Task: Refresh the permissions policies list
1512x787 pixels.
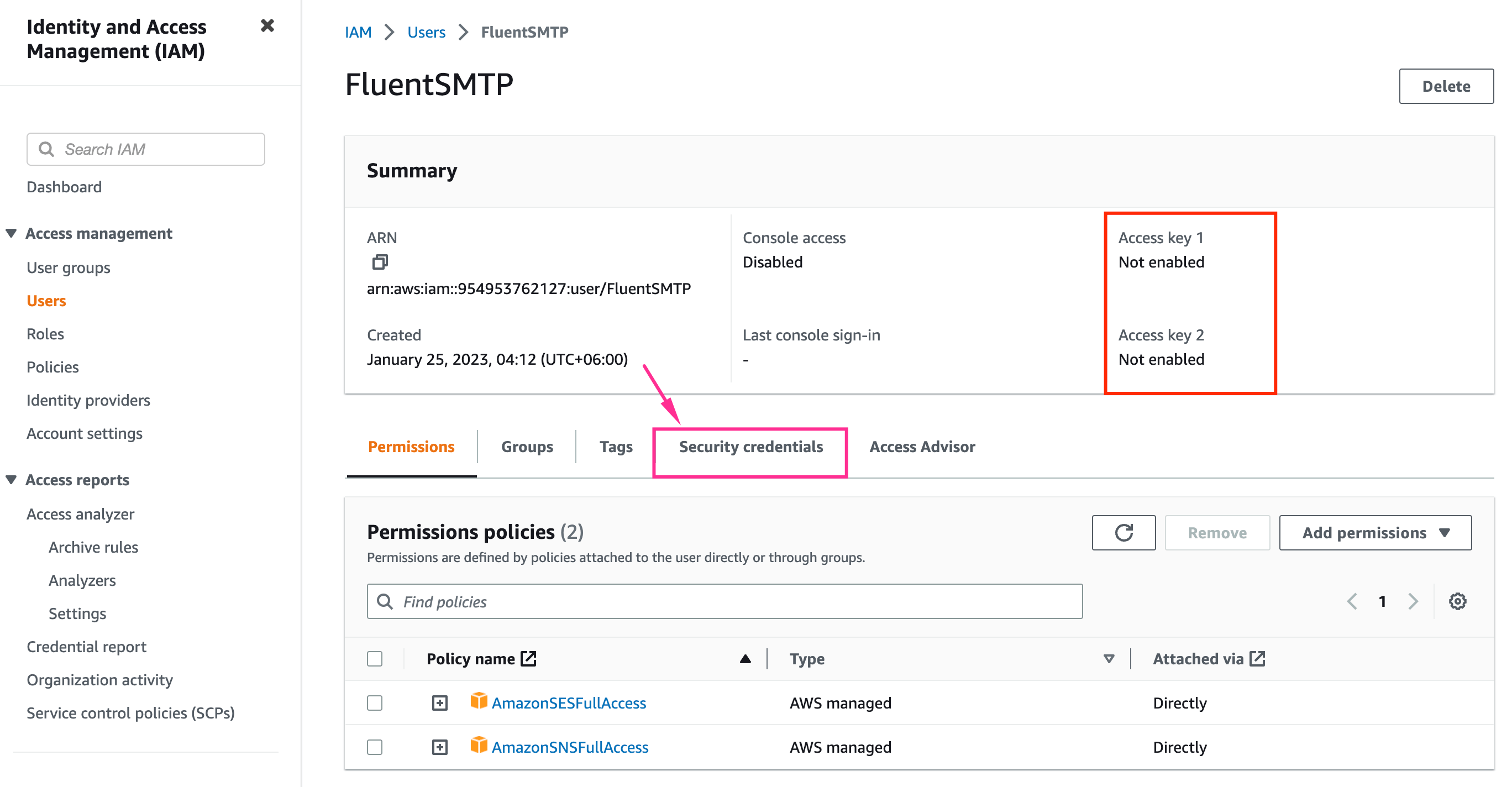Action: coord(1123,532)
